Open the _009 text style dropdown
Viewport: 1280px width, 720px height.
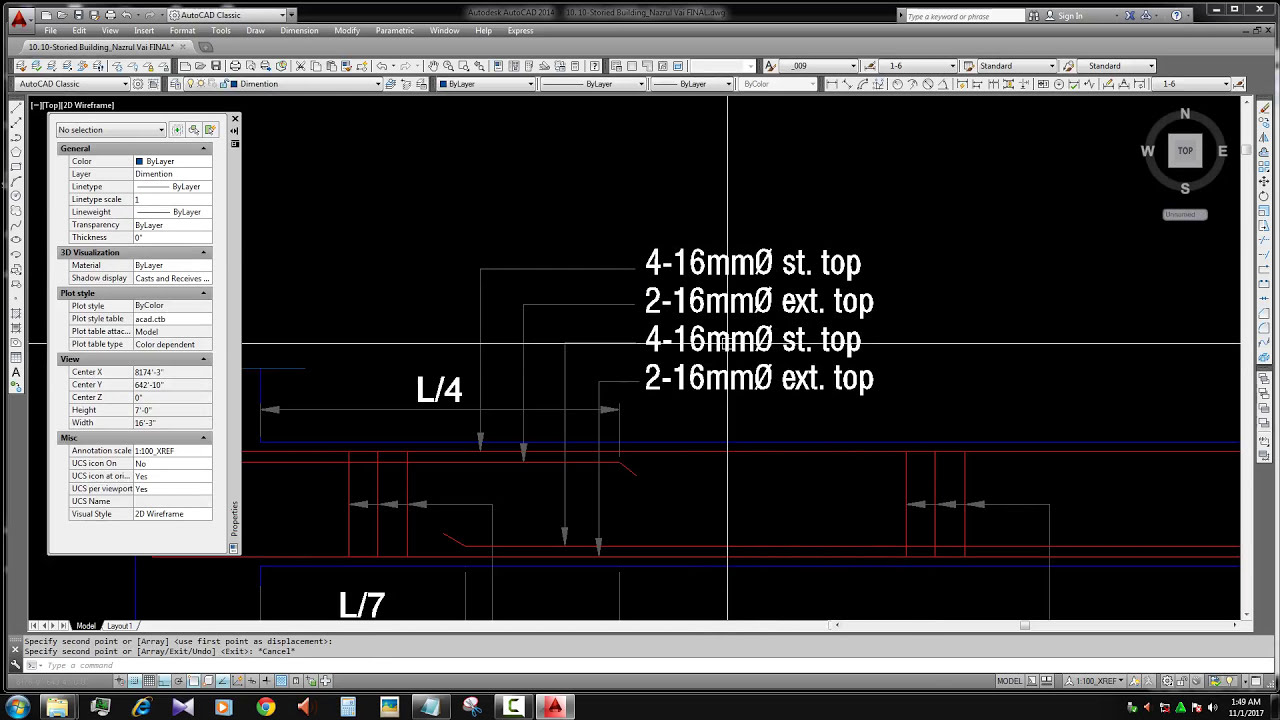pyautogui.click(x=818, y=66)
